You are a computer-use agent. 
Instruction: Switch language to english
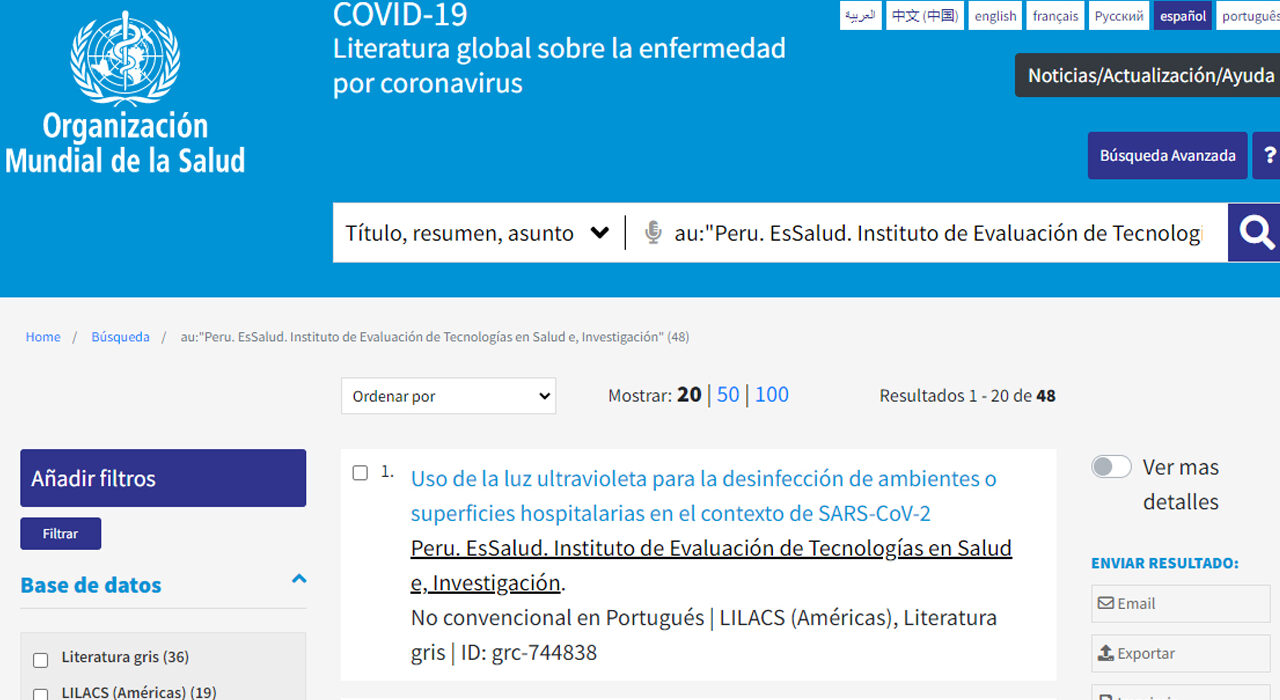(995, 16)
